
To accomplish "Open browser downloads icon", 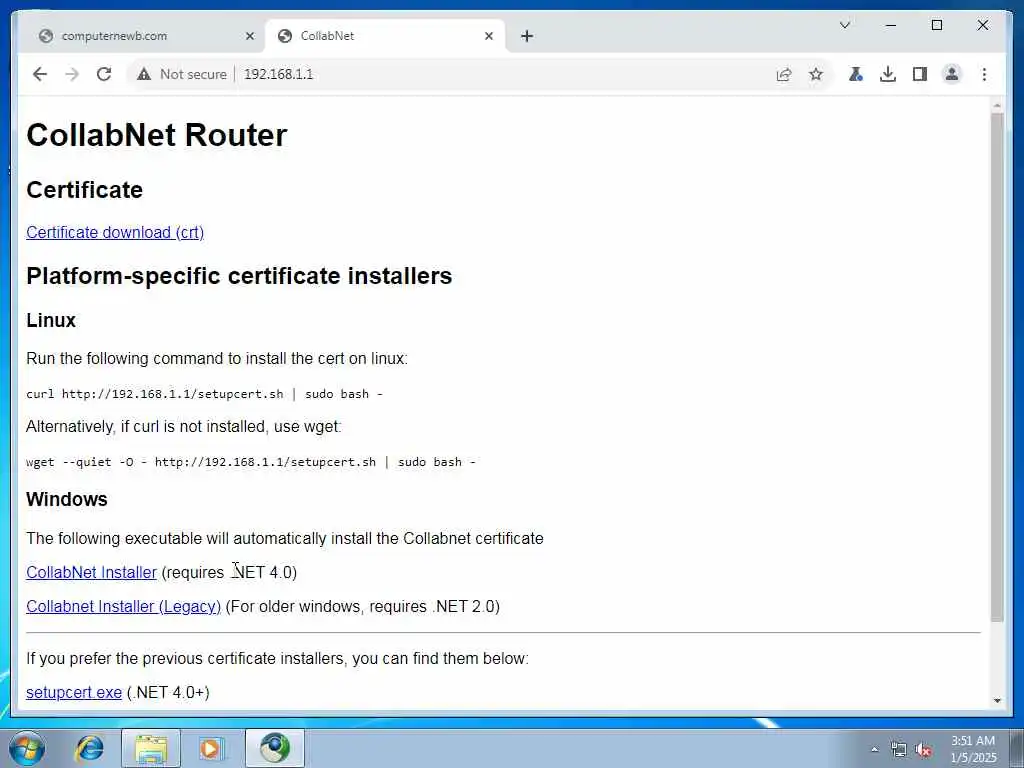I will click(888, 74).
